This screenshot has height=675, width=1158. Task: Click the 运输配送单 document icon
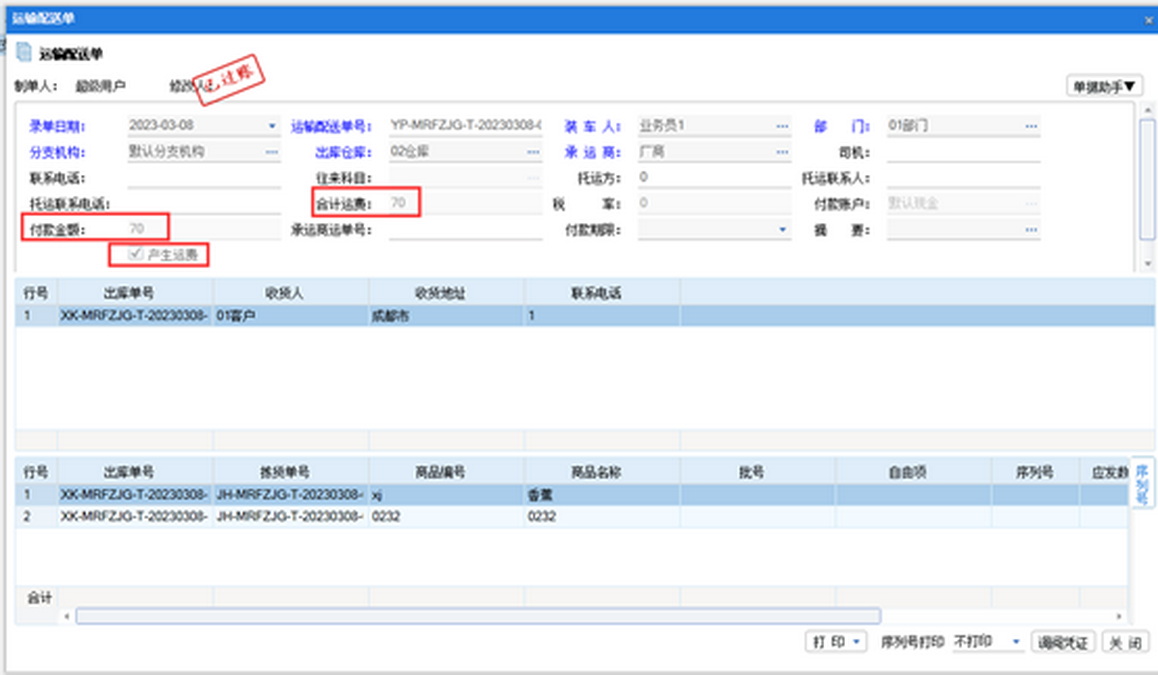pyautogui.click(x=24, y=53)
